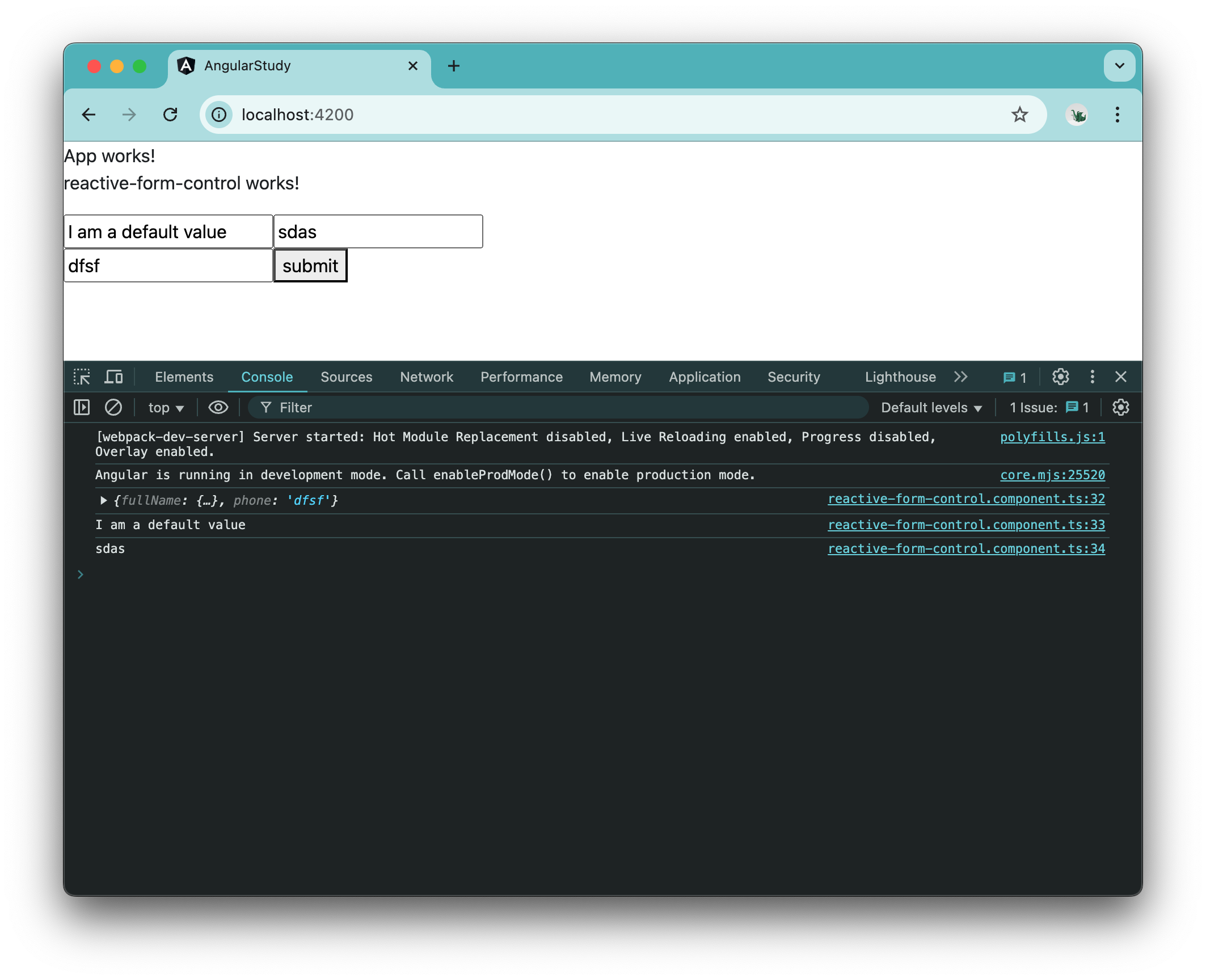The width and height of the screenshot is (1206, 980).
Task: Open the 'top' frame context dropdown
Action: coord(165,407)
